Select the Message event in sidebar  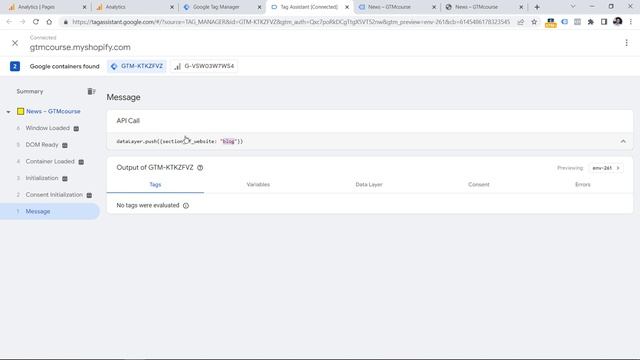click(x=50, y=211)
